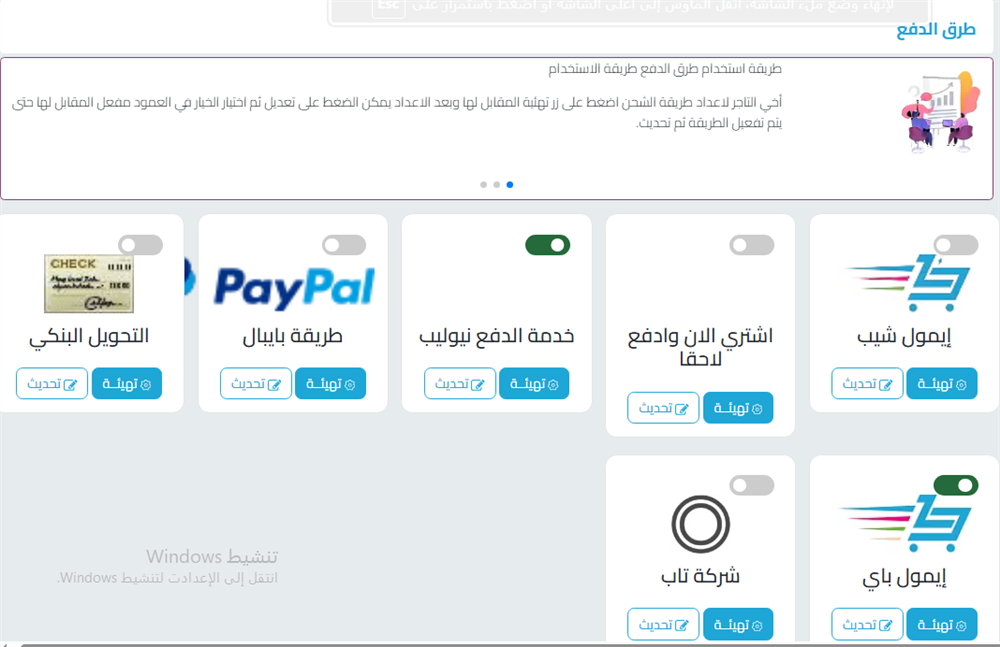Screen dimensions: 1000x647
Task: Click the eMall Pay cart logo
Action: click(904, 523)
